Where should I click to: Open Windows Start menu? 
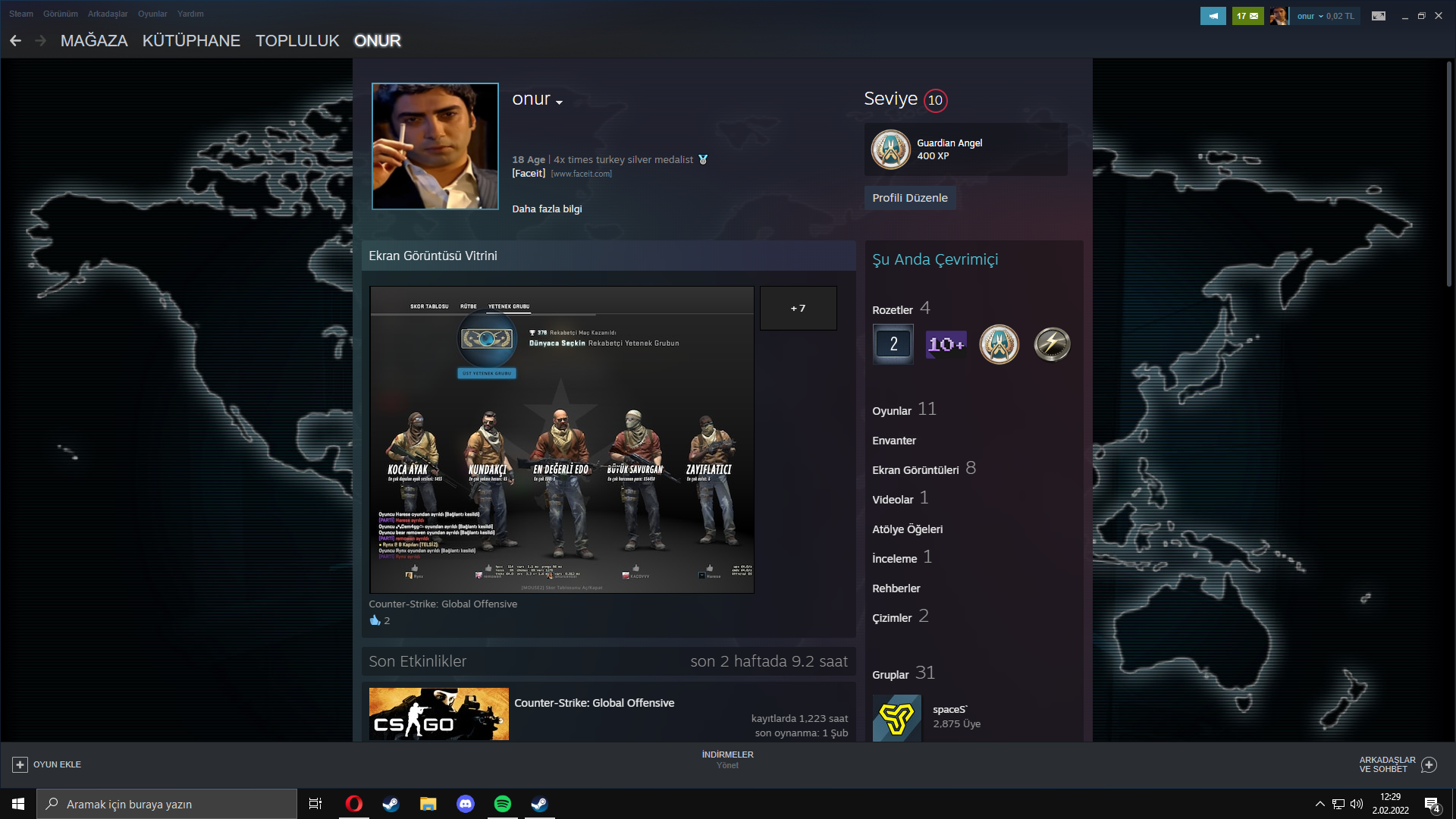[18, 804]
